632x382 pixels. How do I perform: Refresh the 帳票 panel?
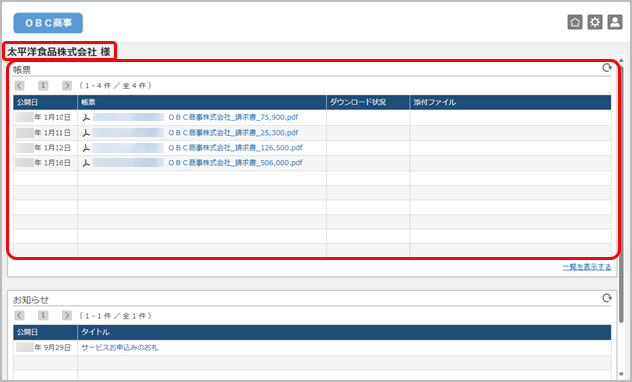pos(607,68)
